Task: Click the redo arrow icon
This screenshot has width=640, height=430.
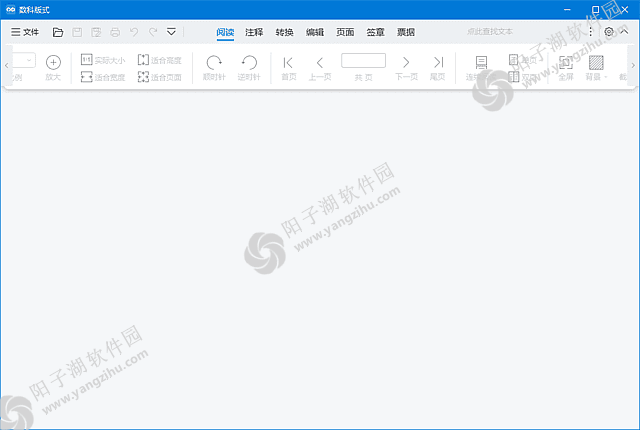Action: tap(153, 32)
